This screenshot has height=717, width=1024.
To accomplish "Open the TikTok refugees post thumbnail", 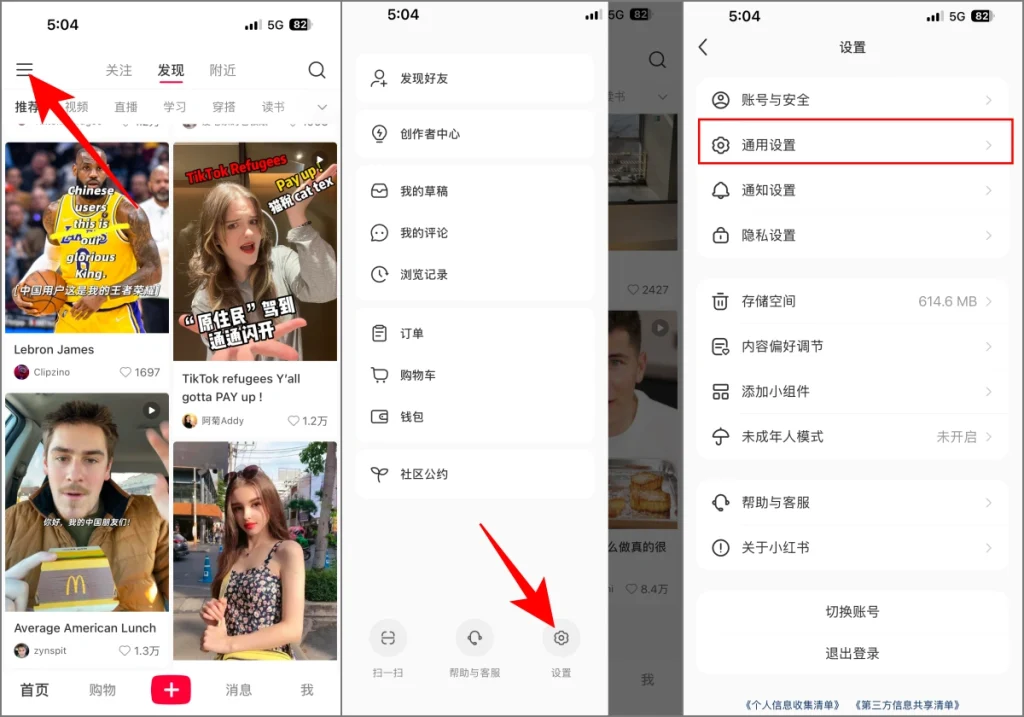I will pos(255,251).
